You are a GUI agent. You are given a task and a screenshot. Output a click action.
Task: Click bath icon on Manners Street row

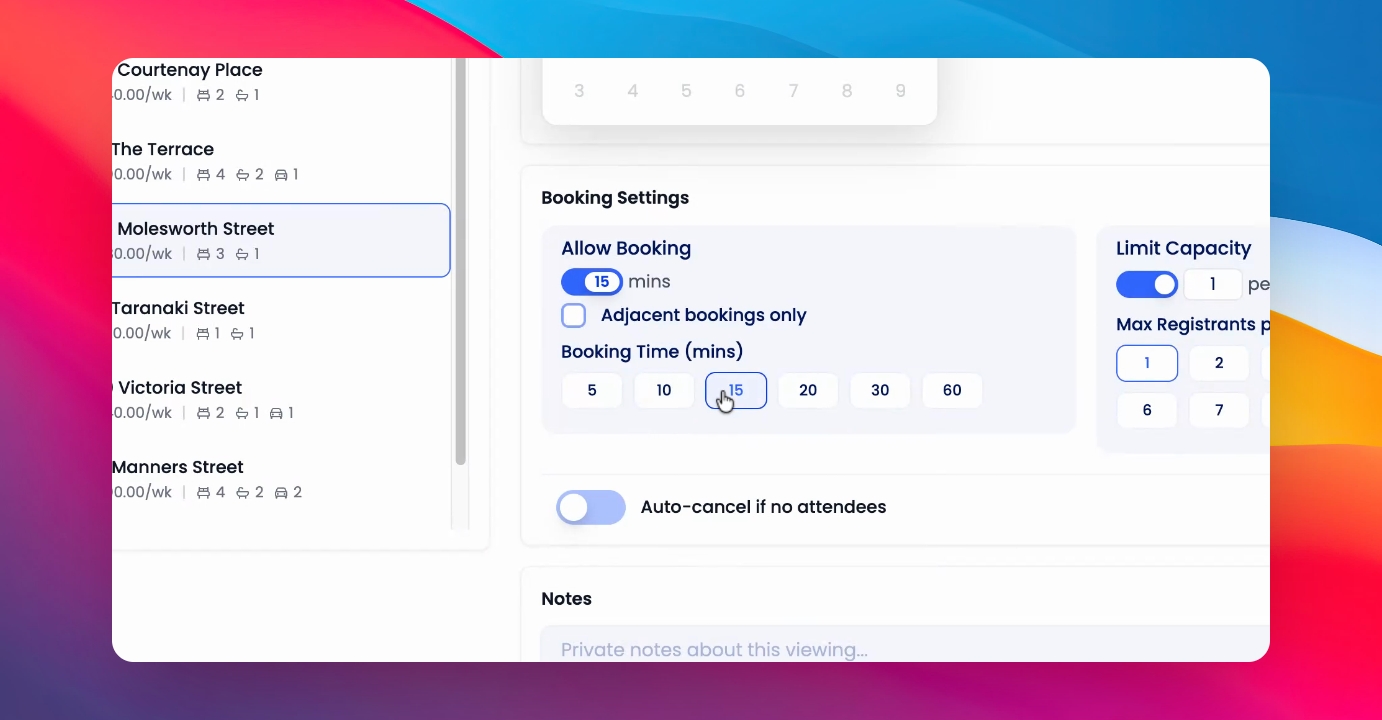242,493
